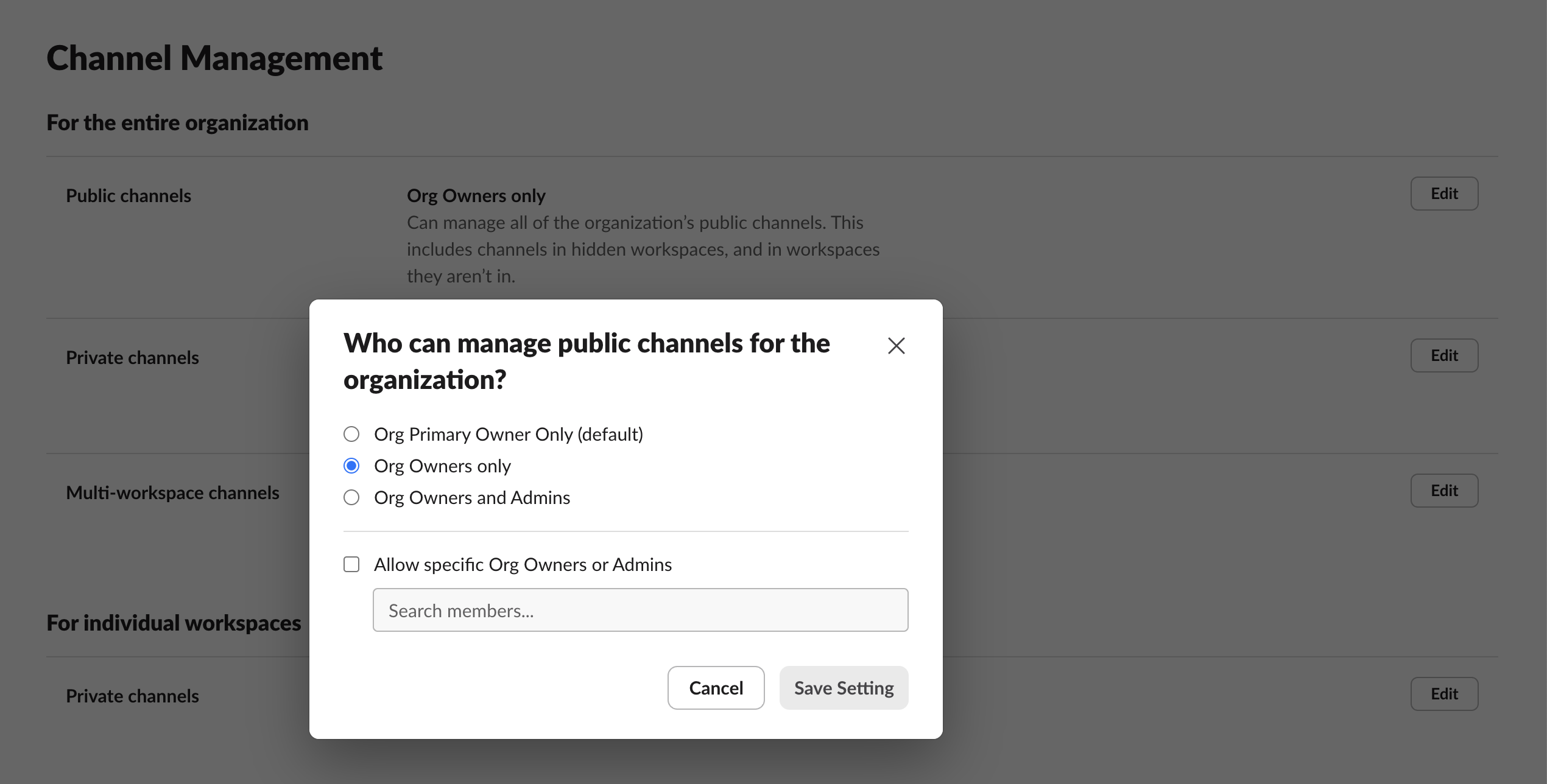Pick Org Owners and Admins radio option

pyautogui.click(x=351, y=497)
